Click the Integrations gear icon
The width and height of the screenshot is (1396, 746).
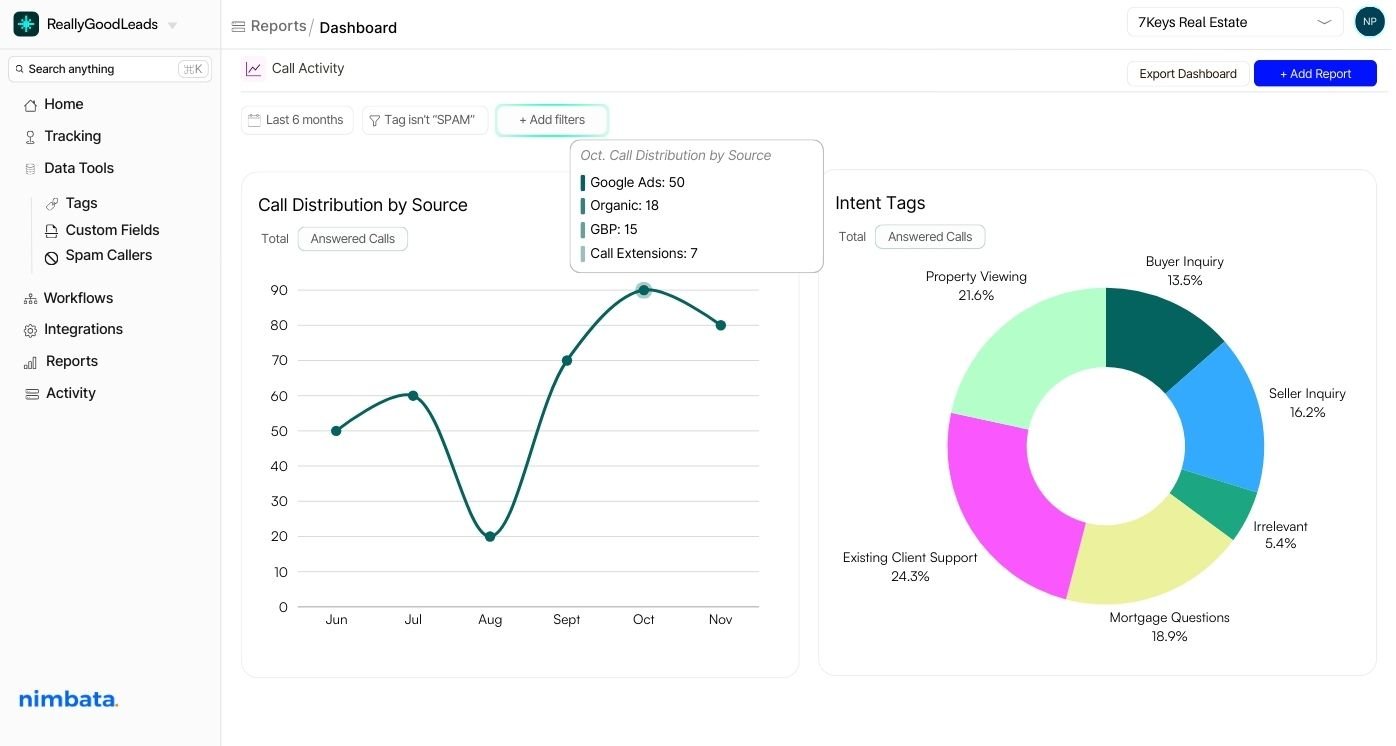point(30,330)
